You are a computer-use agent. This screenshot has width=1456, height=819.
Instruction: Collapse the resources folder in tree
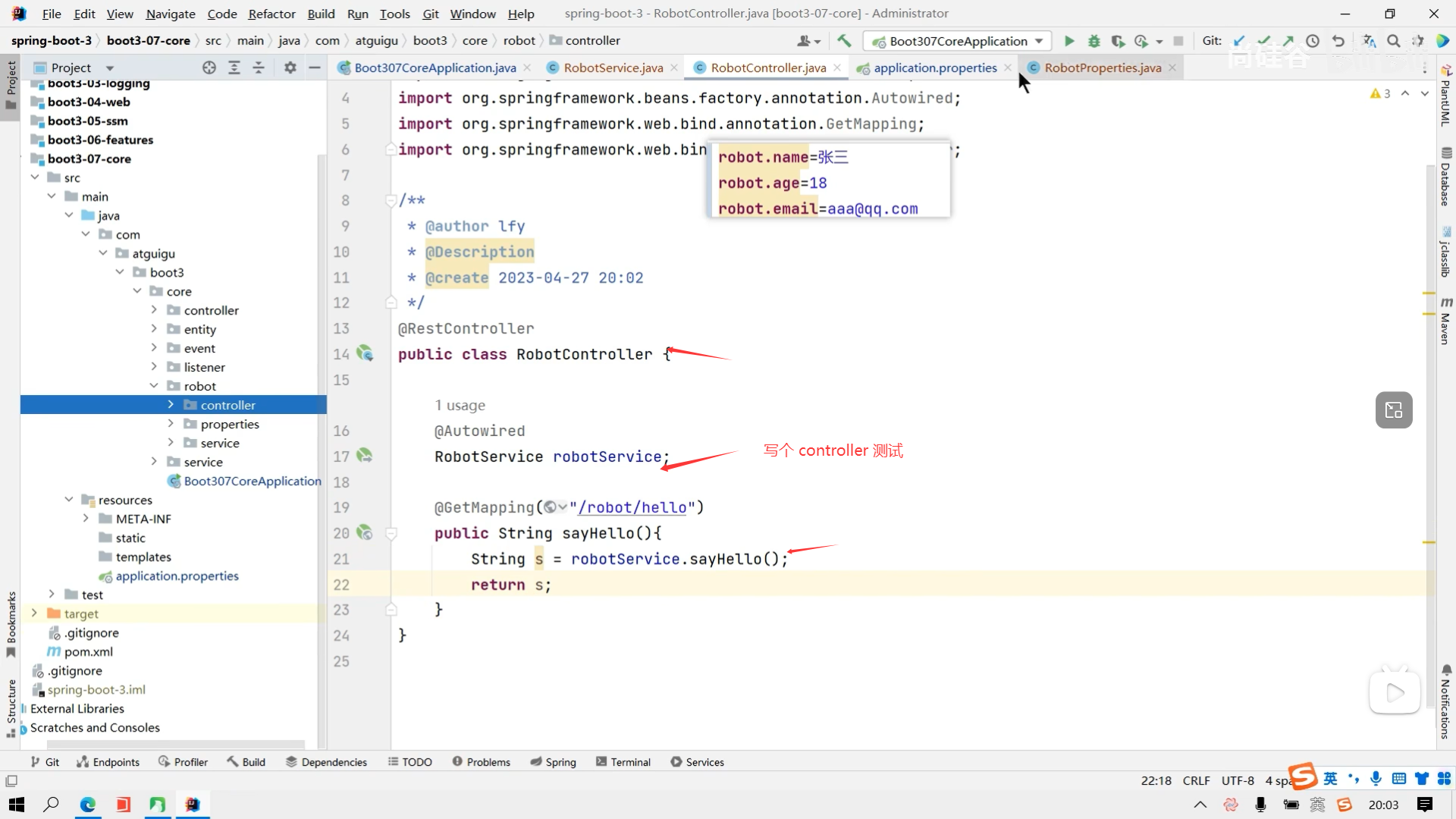click(x=69, y=500)
